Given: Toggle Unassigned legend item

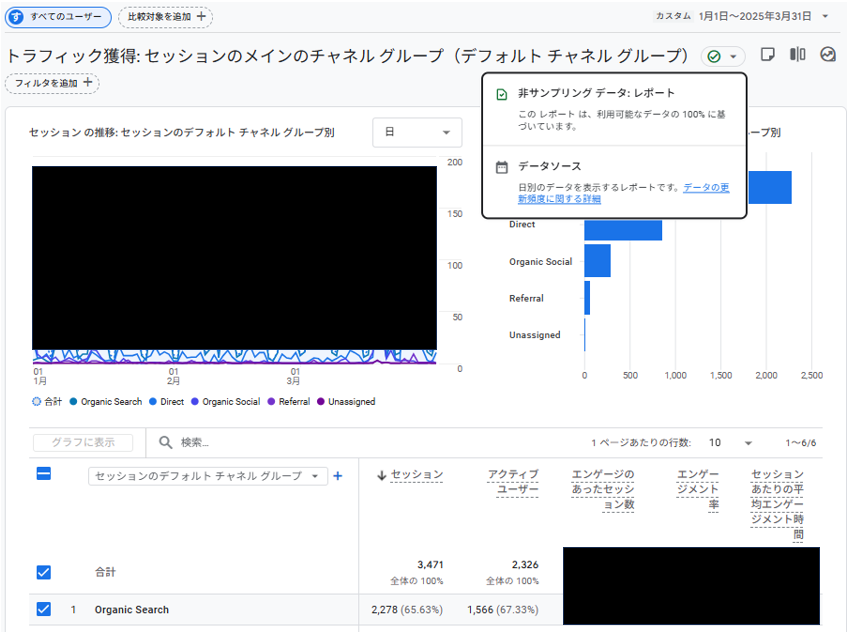Looking at the screenshot, I should [x=346, y=402].
